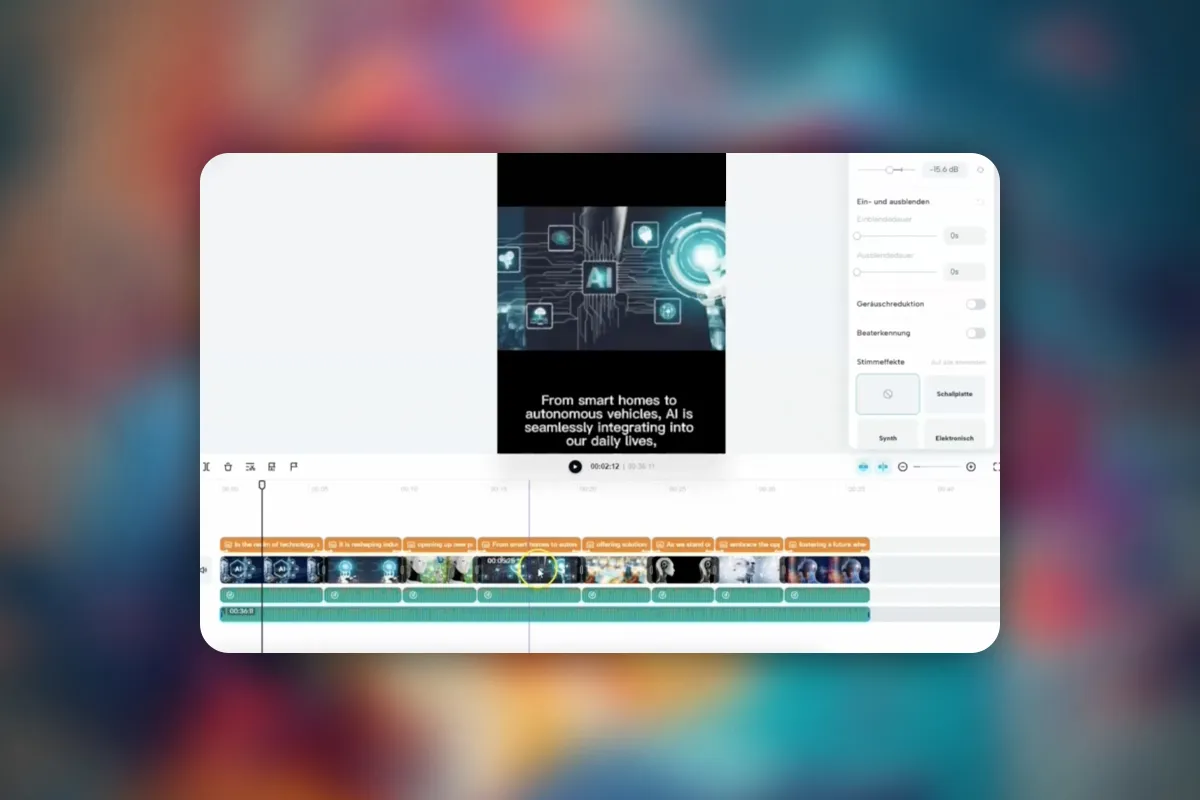Click the playhead handle on timeline ruler
The image size is (1200, 800).
click(x=262, y=485)
